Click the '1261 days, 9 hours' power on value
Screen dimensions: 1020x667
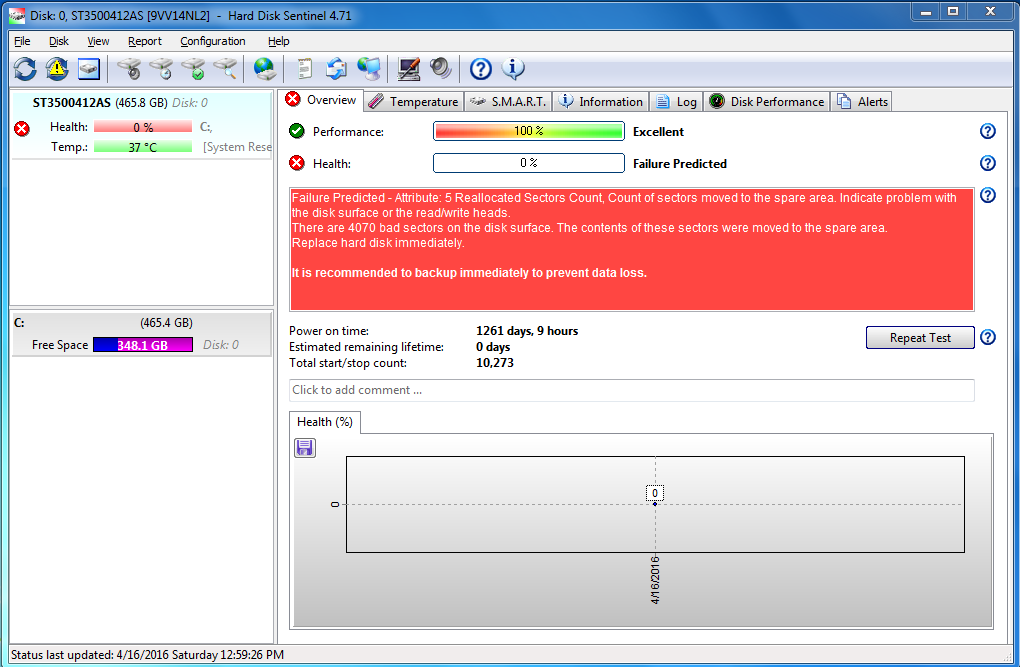click(x=527, y=331)
